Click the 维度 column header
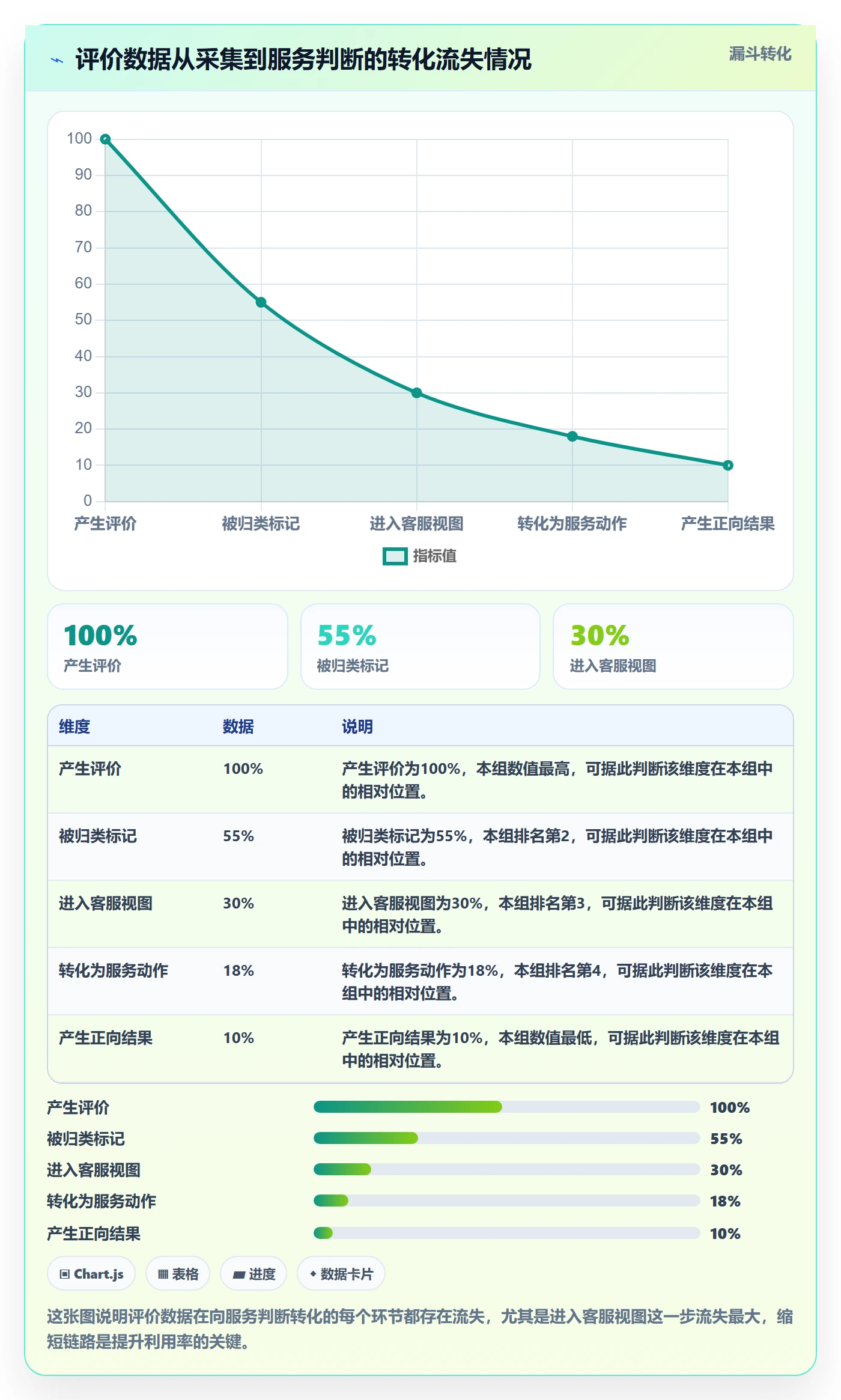This screenshot has height=1400, width=841. tap(74, 726)
